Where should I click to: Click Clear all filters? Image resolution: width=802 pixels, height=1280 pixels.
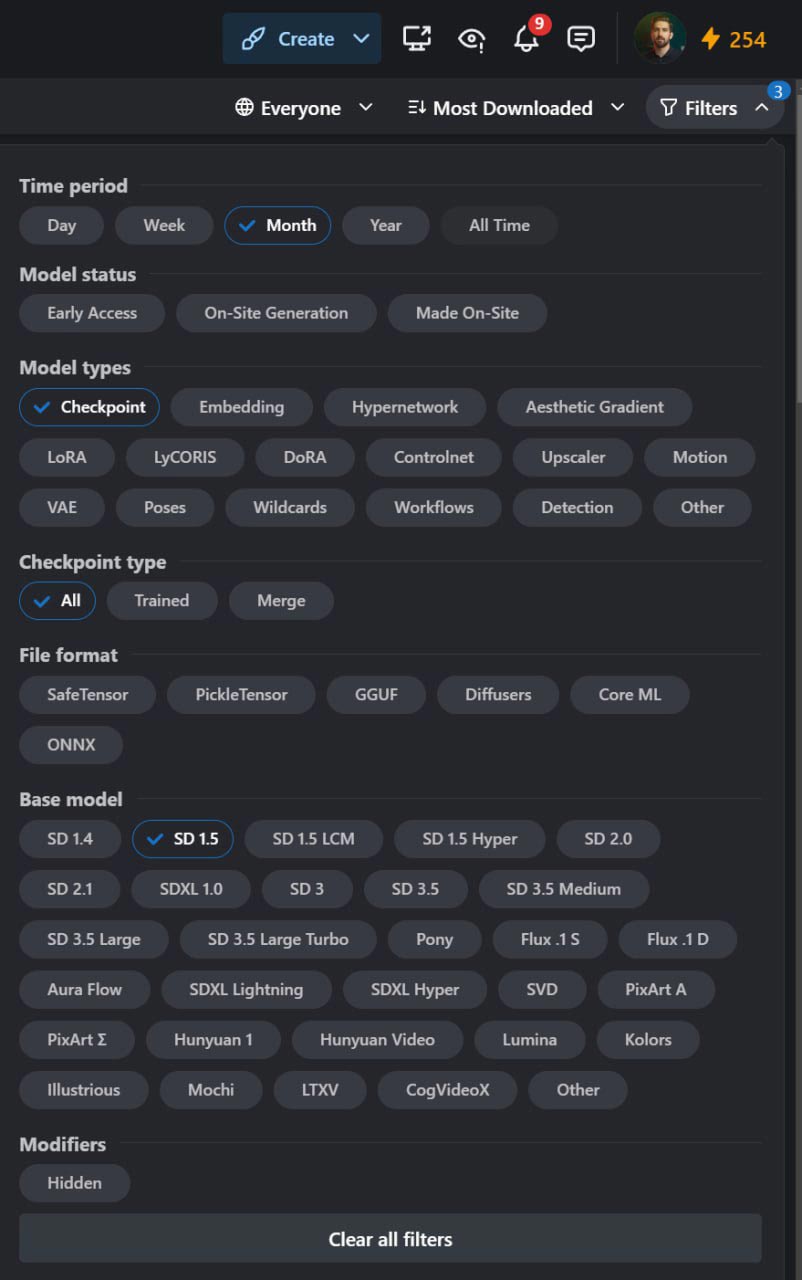pyautogui.click(x=390, y=1239)
